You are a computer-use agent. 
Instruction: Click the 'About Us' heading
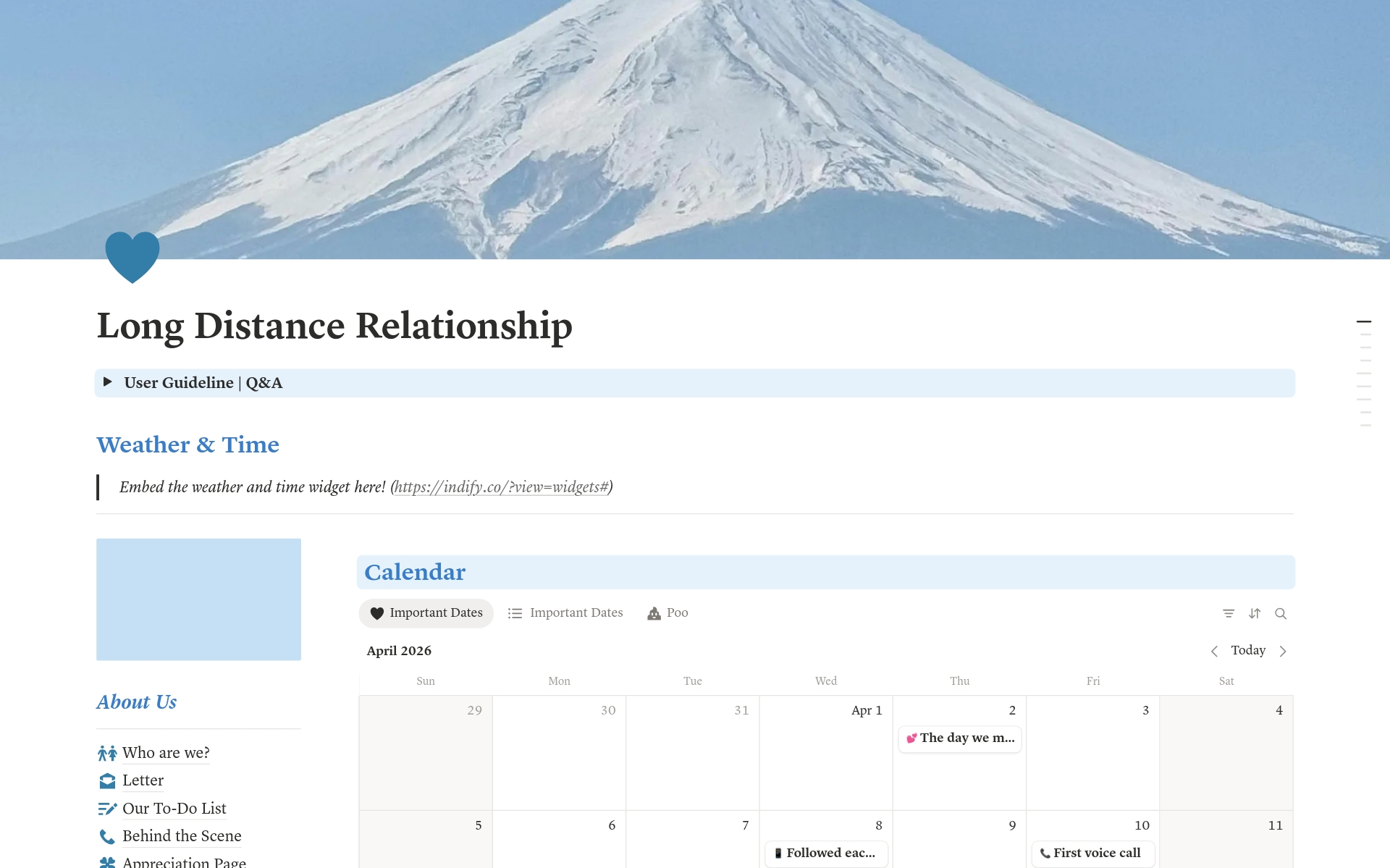[137, 702]
